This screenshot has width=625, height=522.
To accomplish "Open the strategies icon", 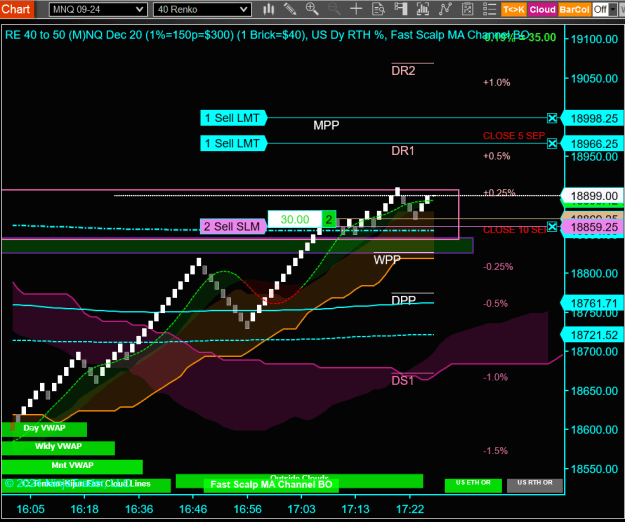I will 467,9.
